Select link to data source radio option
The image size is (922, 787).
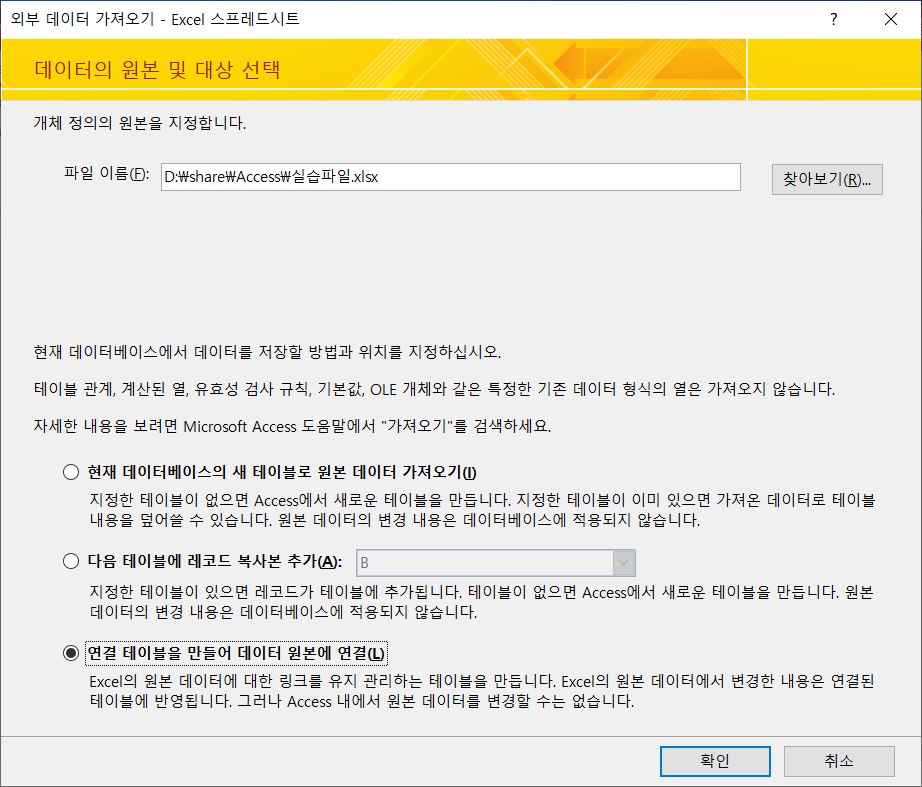click(x=71, y=653)
